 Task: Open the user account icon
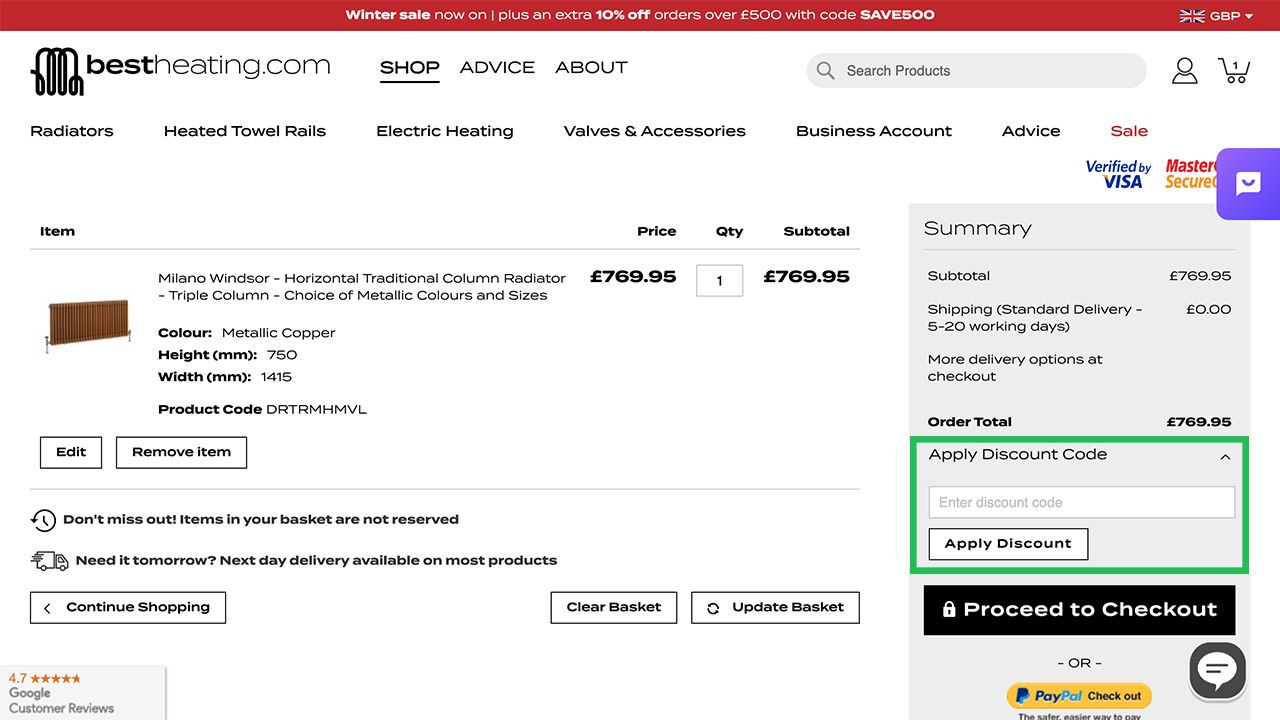1184,70
